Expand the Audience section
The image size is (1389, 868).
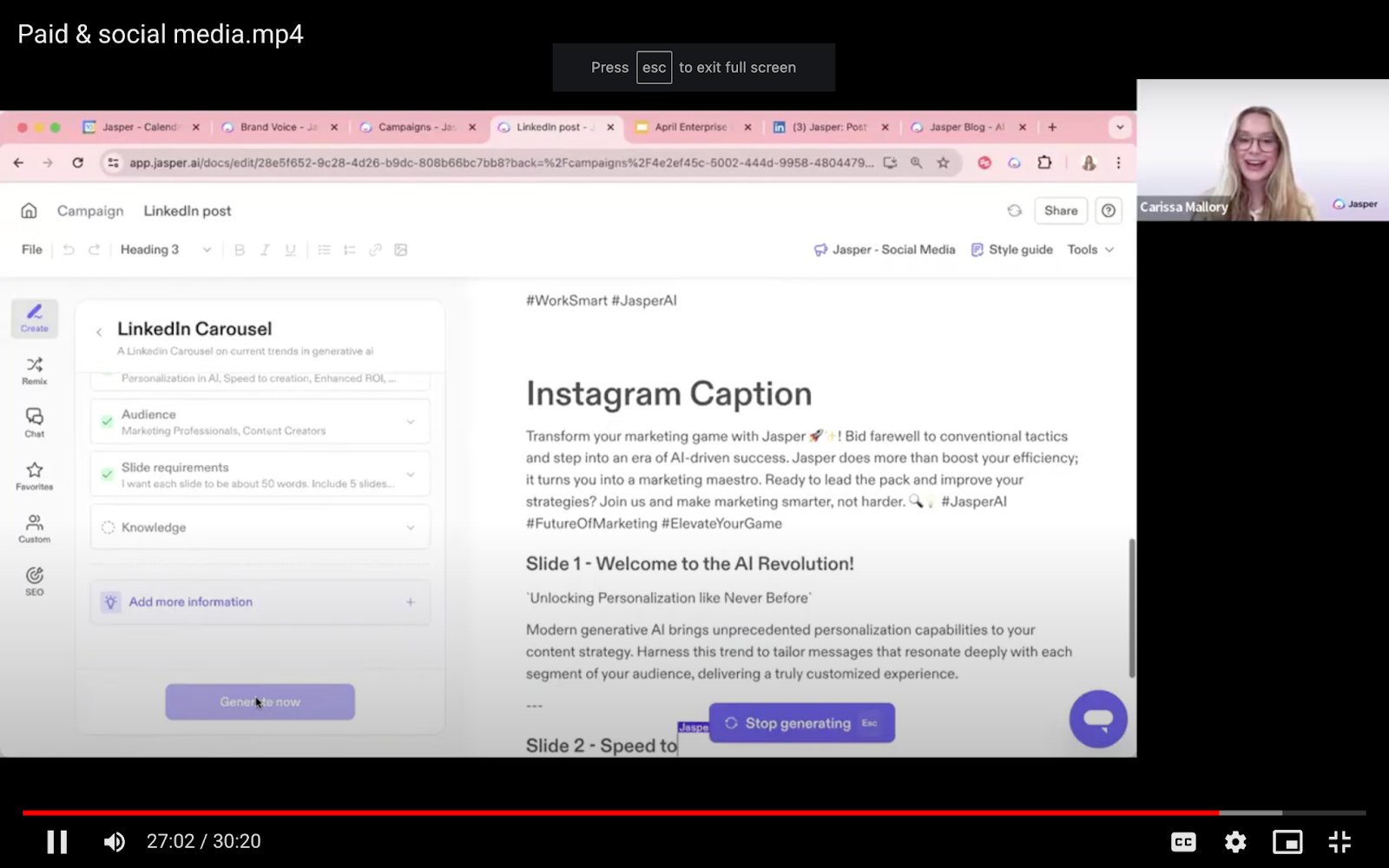coord(260,422)
